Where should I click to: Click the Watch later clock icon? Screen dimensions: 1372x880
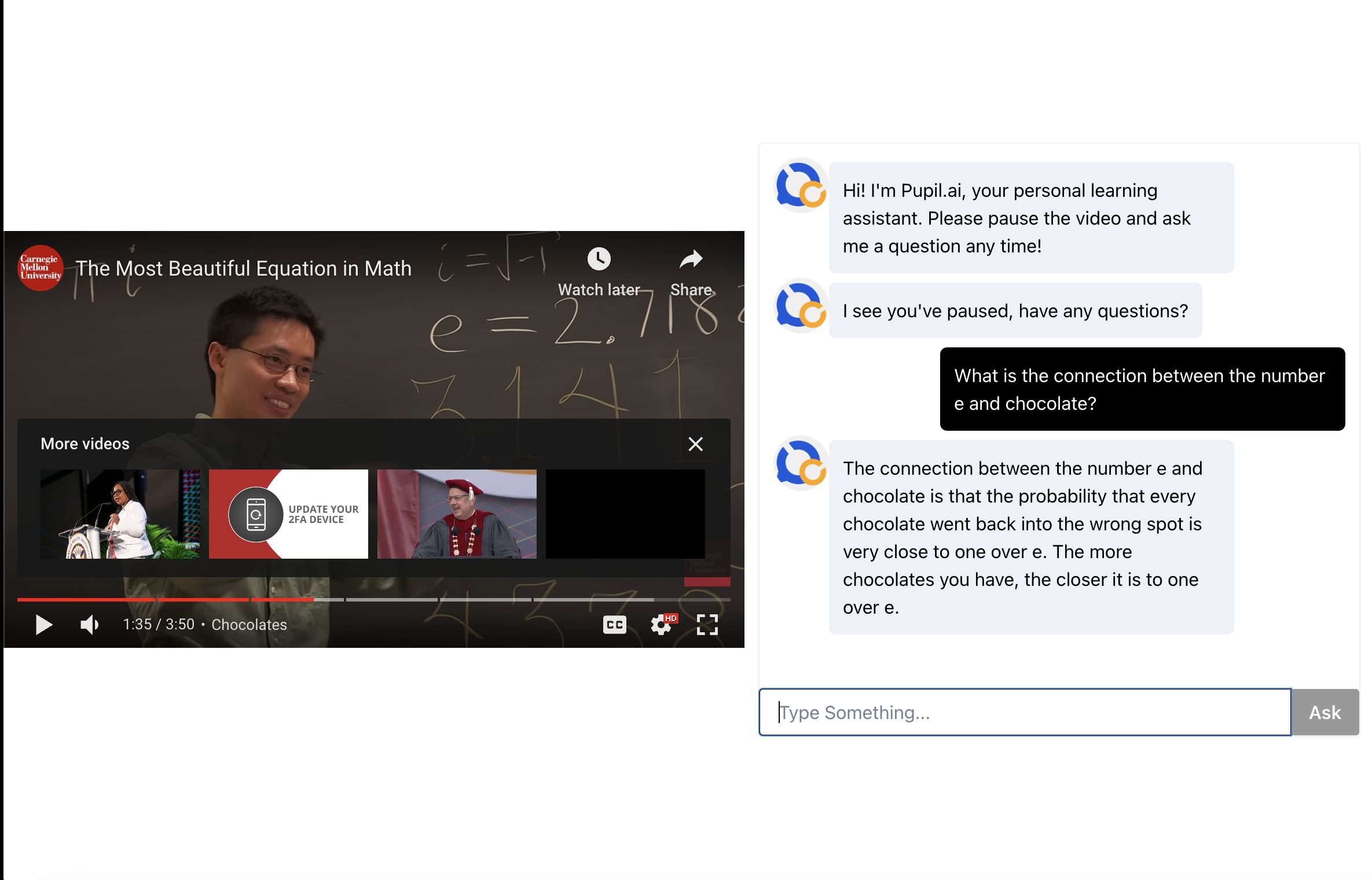click(599, 259)
